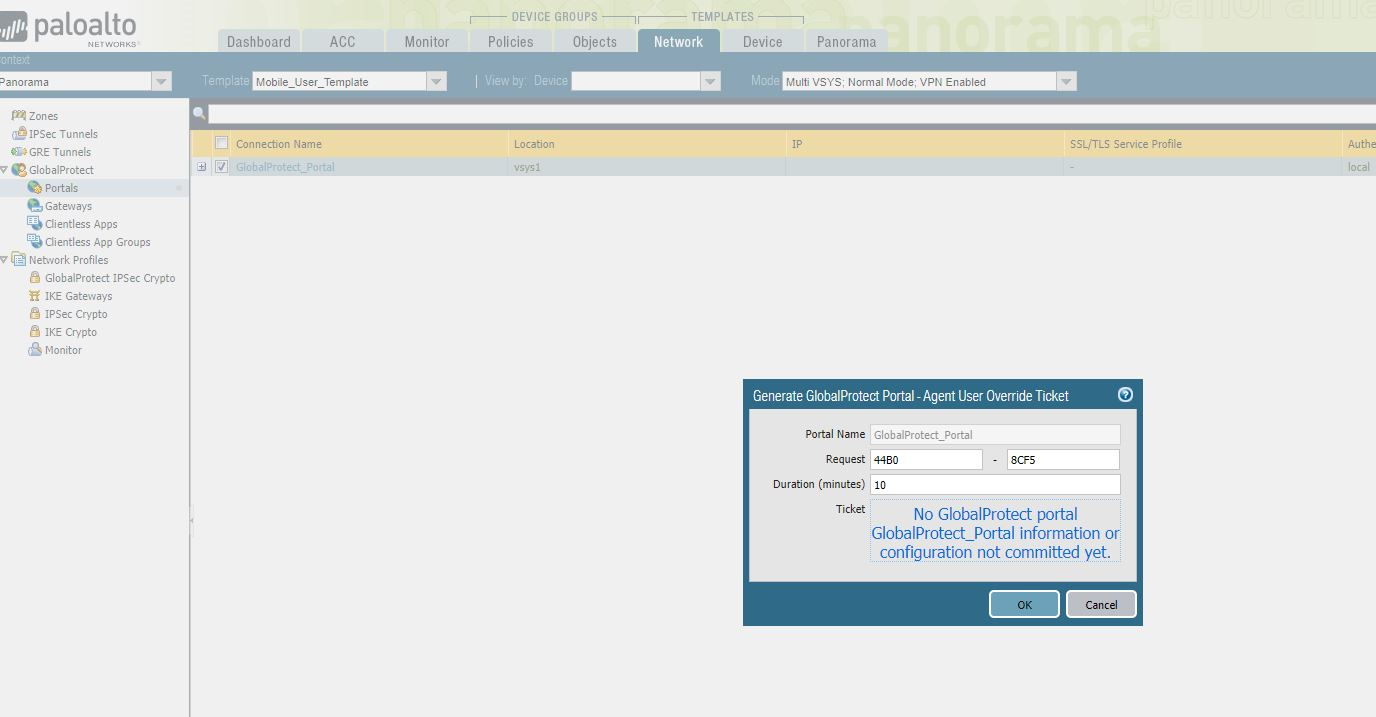Uncheck the GlobalProtect_Portal row checkbox
The height and width of the screenshot is (717, 1376).
221,167
